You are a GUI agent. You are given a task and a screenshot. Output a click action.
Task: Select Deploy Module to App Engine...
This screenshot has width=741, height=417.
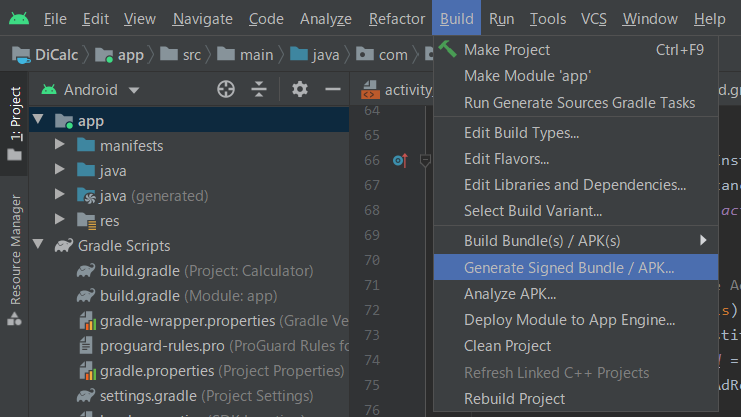coord(576,320)
